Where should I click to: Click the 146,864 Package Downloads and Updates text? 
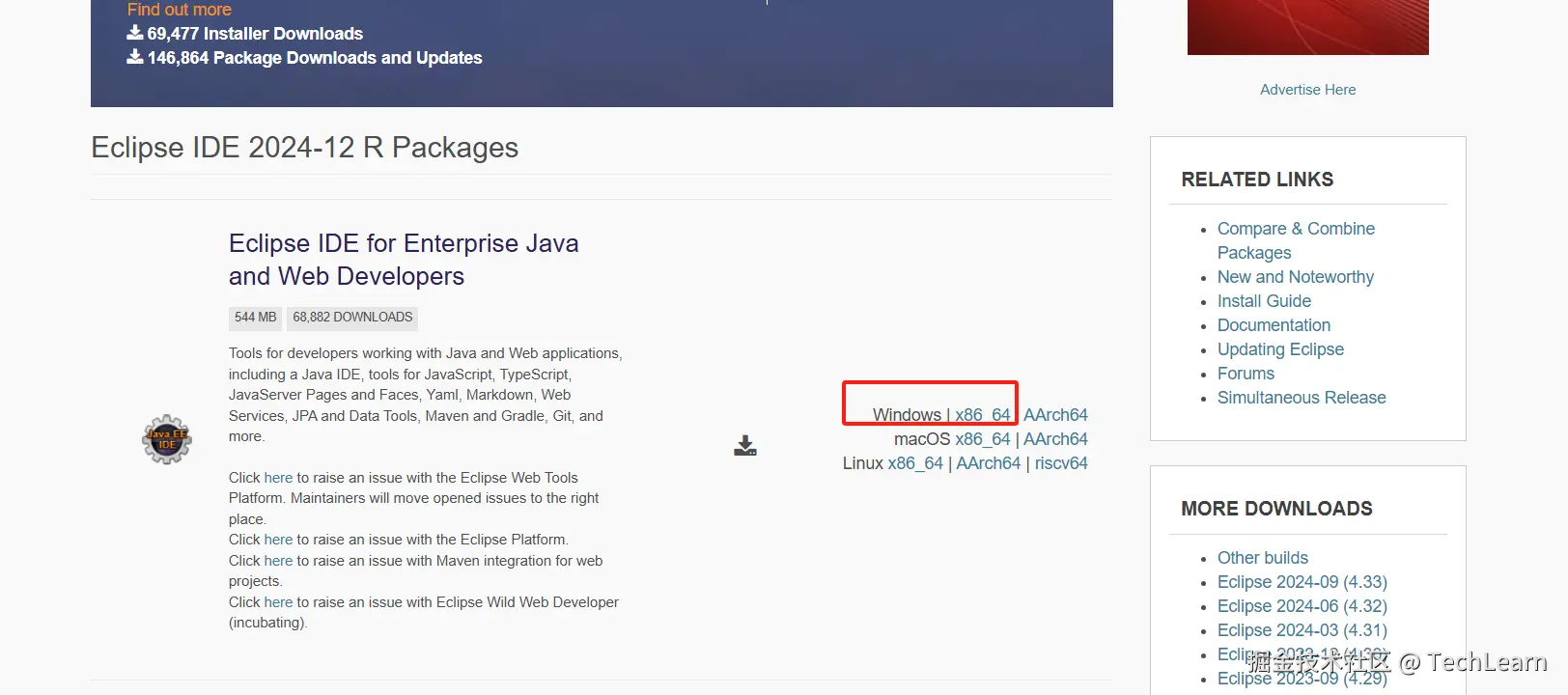pos(315,58)
